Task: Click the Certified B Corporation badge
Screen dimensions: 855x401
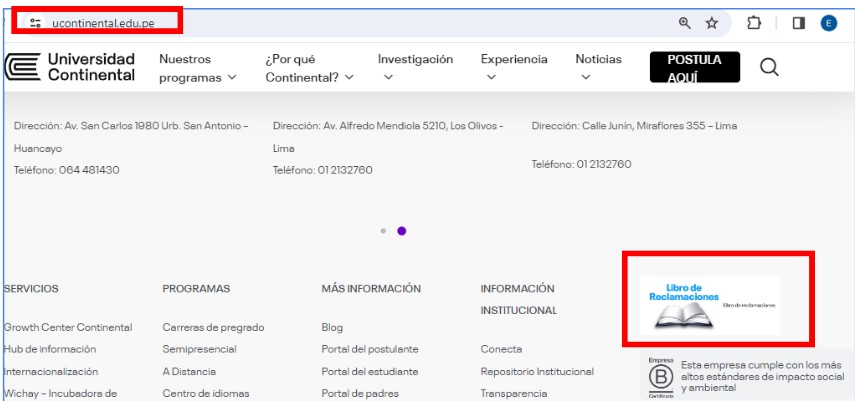Action: pos(661,377)
